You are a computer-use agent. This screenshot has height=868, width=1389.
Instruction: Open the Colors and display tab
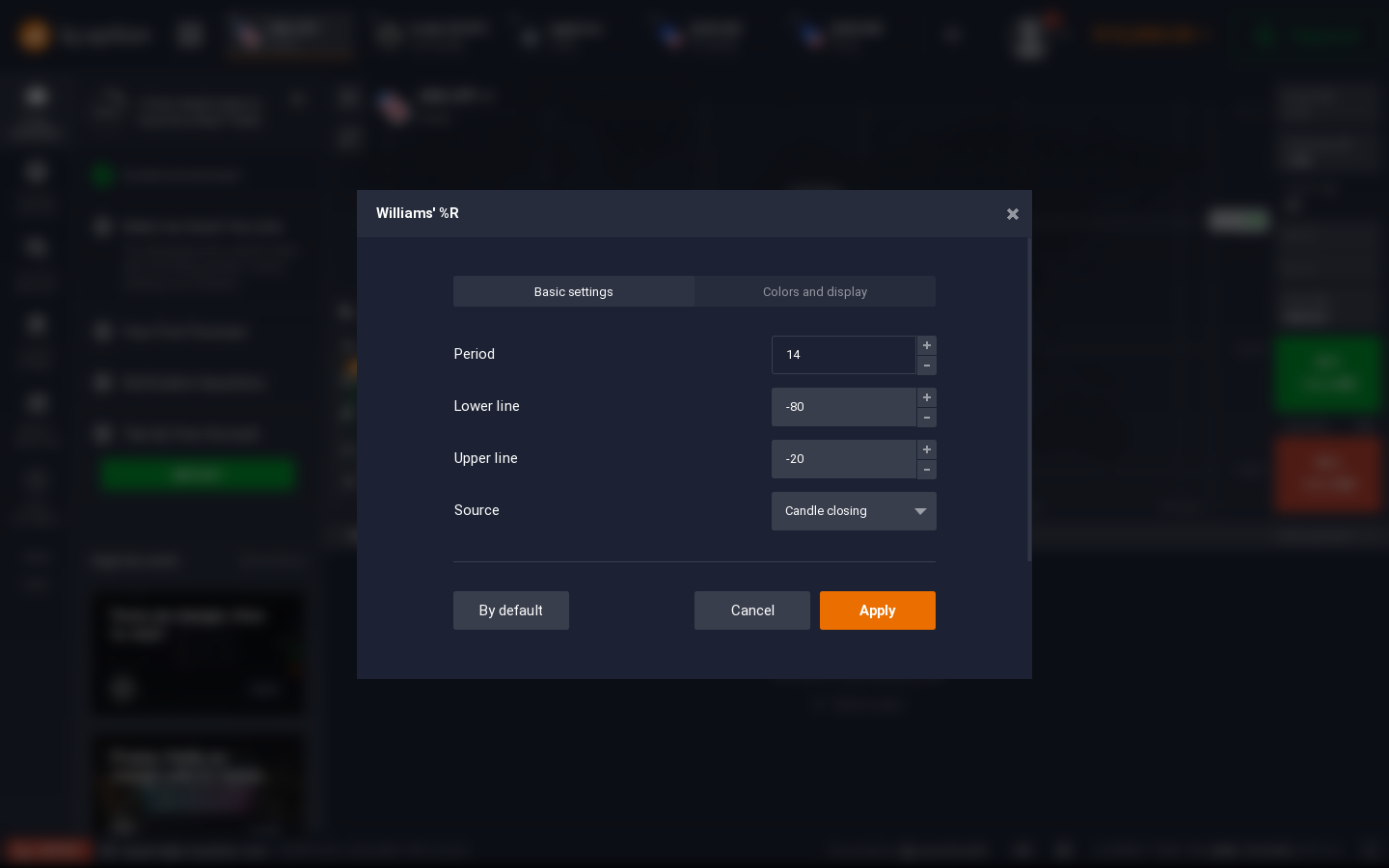815,291
